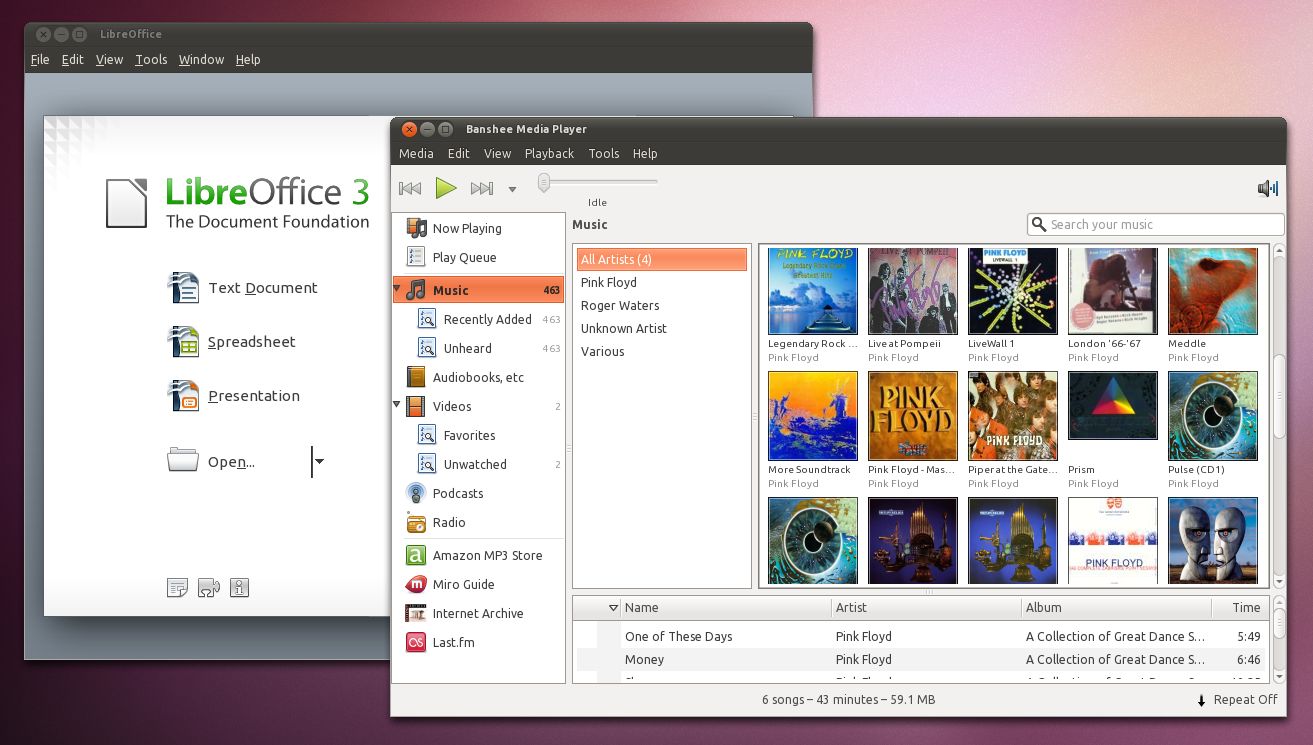Select the More Soundtrack album
Viewport: 1313px width, 745px height.
(813, 416)
